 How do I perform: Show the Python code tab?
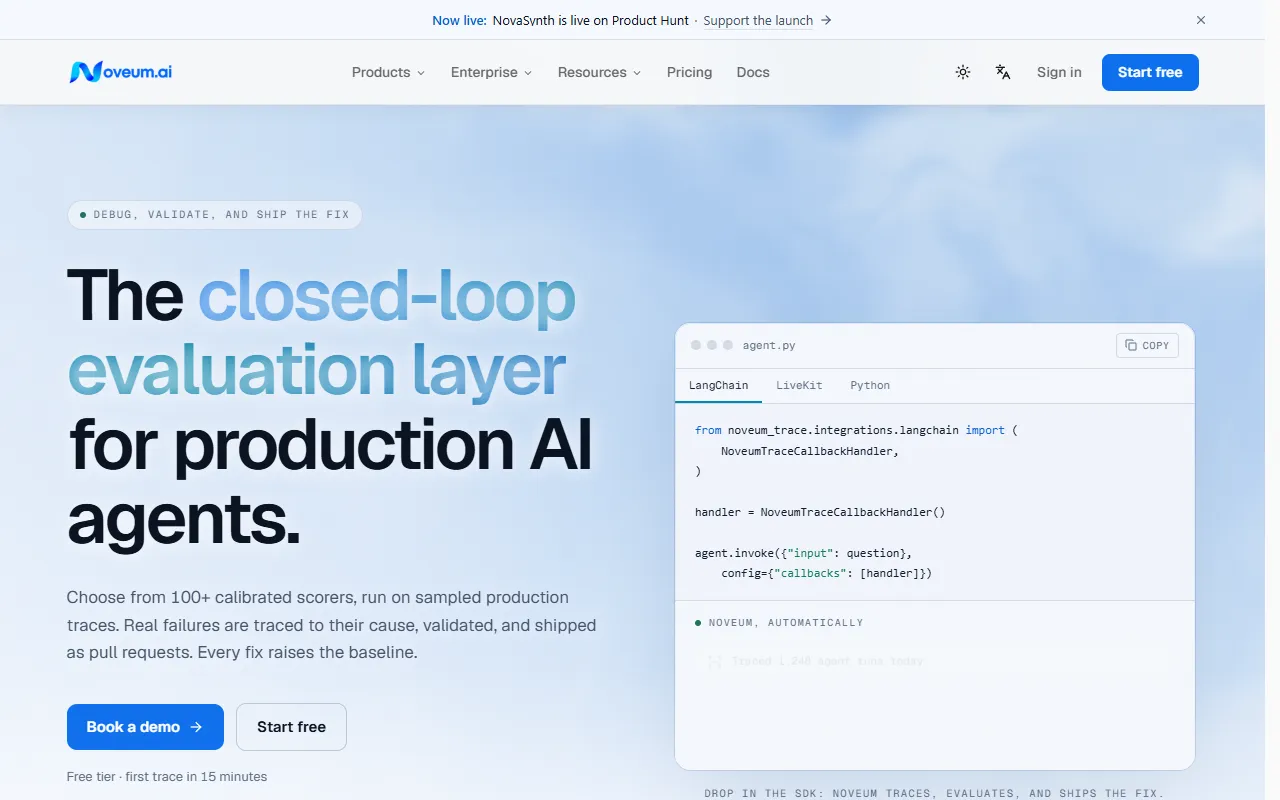[x=870, y=385]
